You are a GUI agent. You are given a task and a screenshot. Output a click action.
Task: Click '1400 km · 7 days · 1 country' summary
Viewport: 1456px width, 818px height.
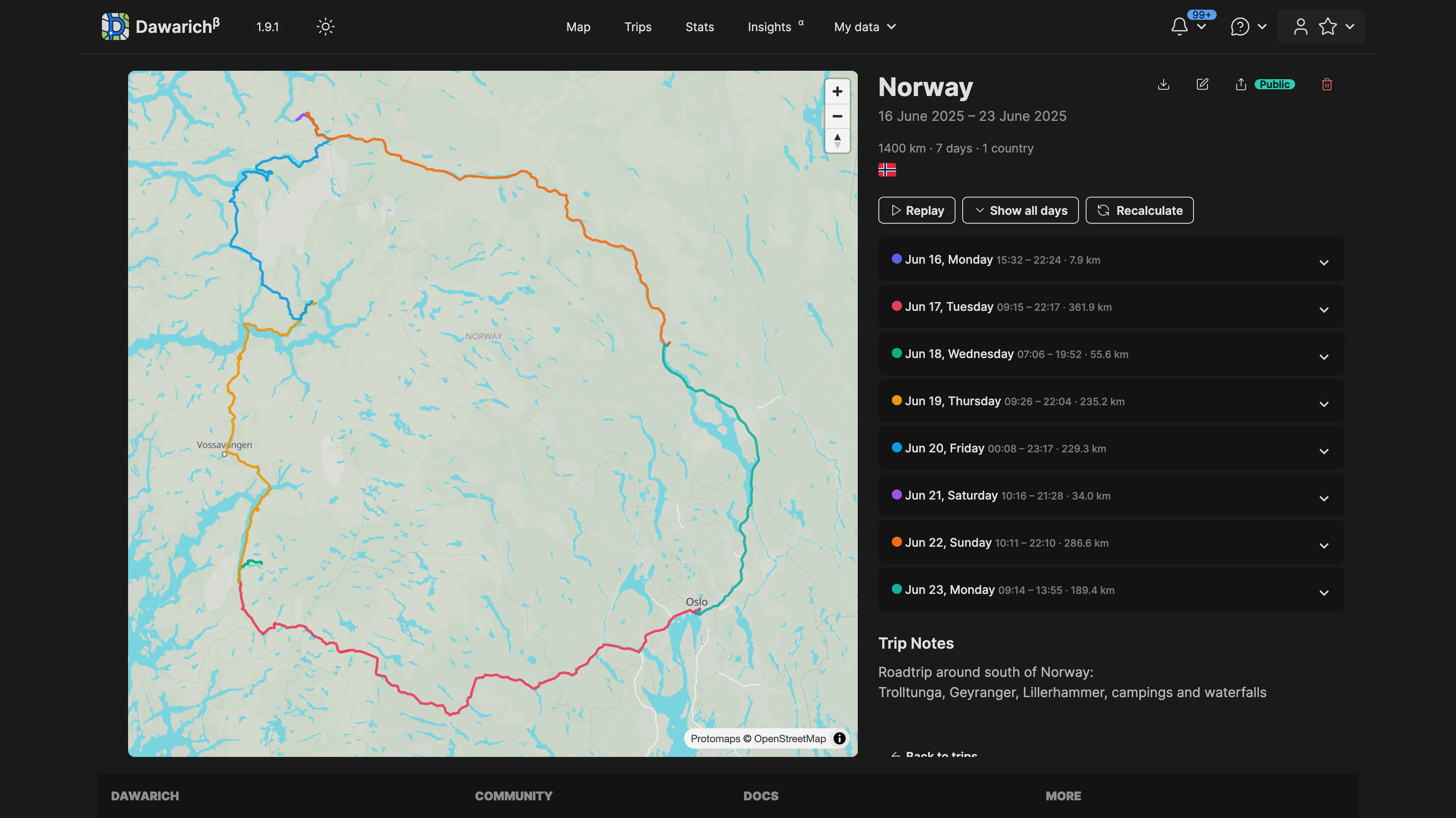pos(955,148)
